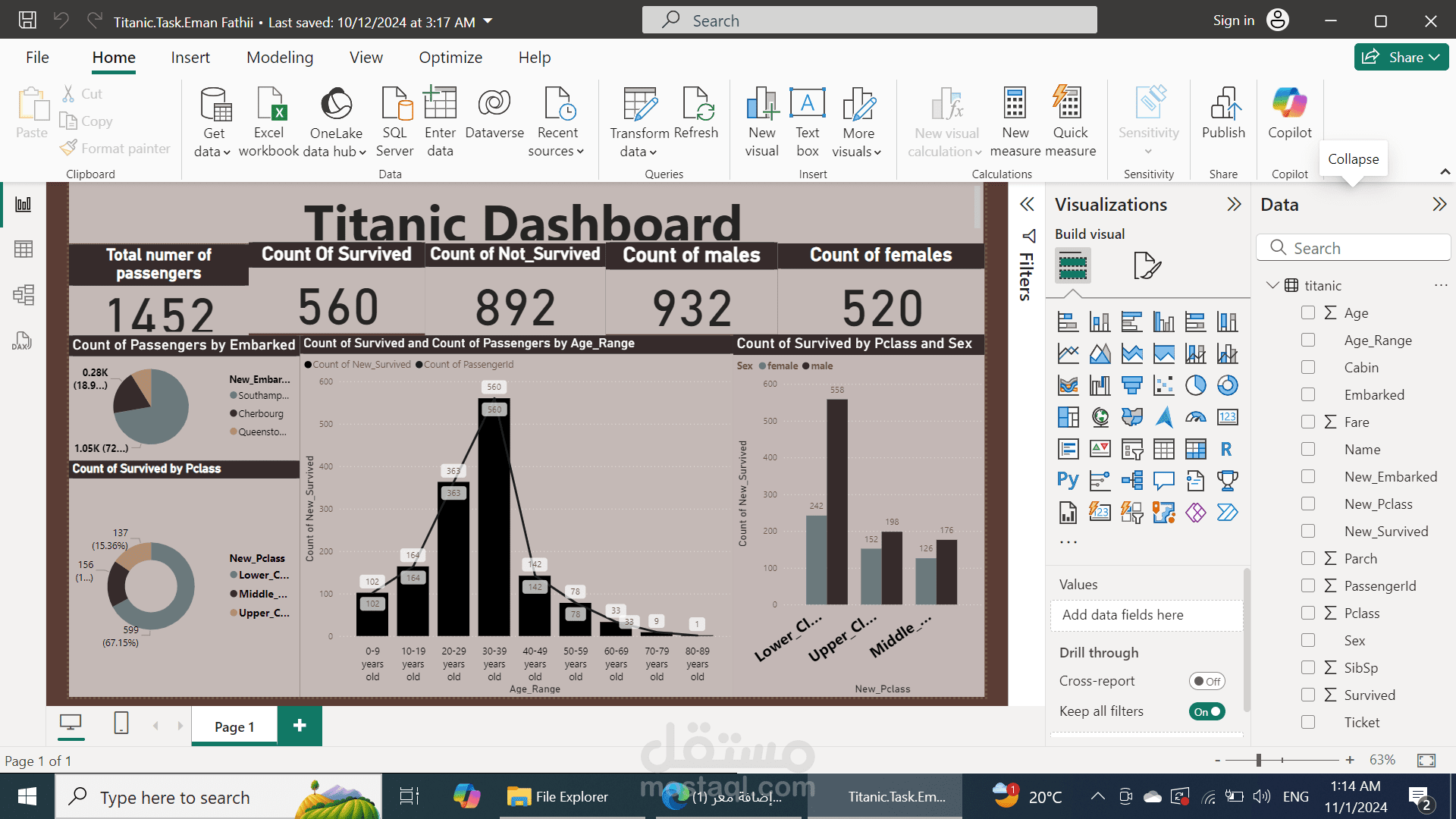This screenshot has width=1456, height=819.
Task: Collapse the ribbon with chevron
Action: pos(1445,172)
